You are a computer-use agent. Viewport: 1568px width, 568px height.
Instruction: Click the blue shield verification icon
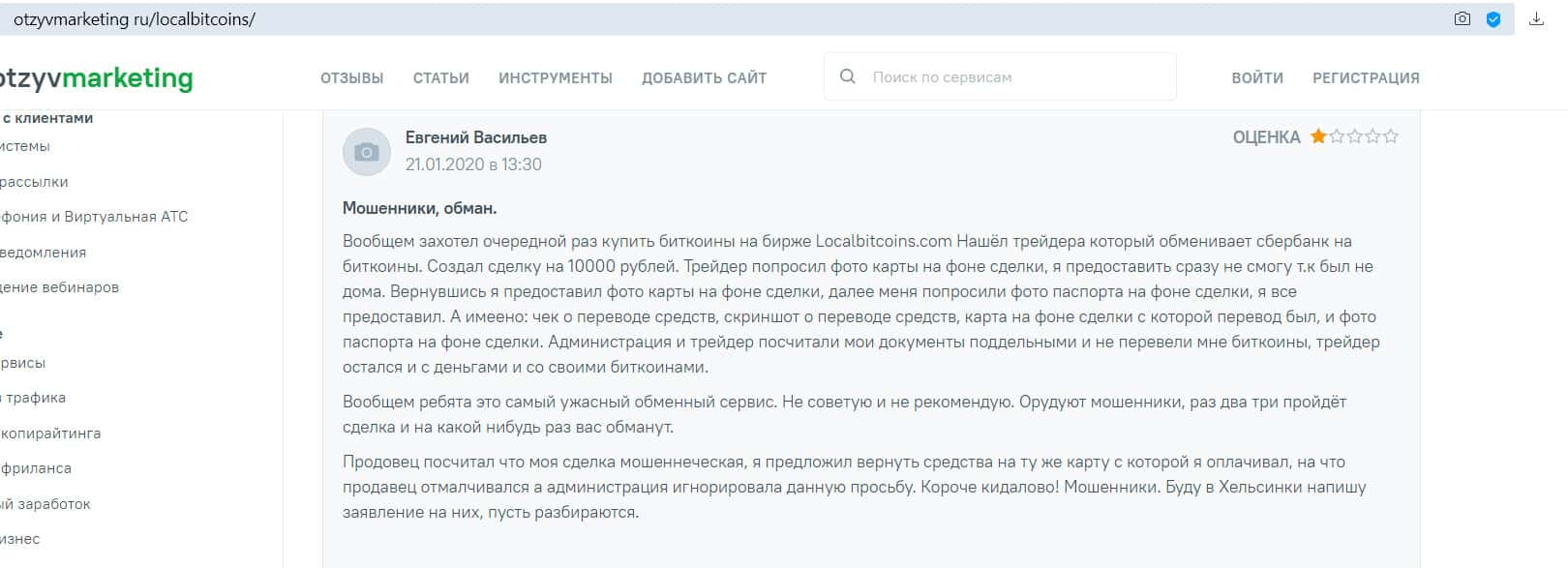(1493, 19)
